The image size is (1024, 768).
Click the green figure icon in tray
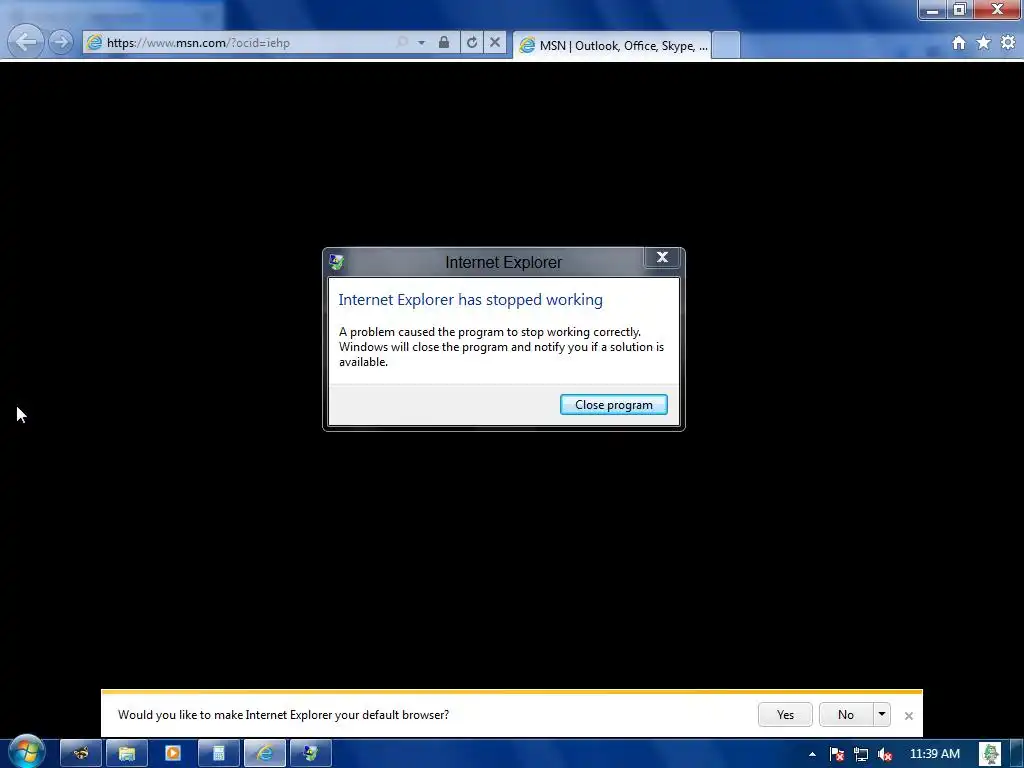tap(990, 754)
